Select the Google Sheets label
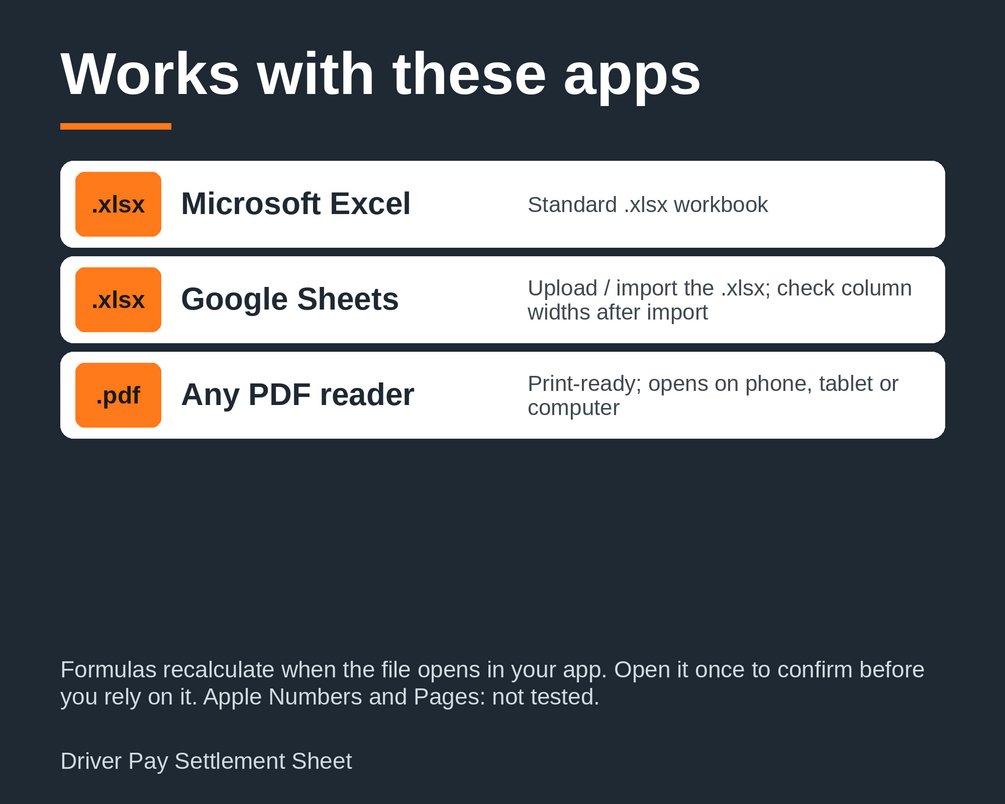Screen dimensions: 1005x804 [290, 299]
